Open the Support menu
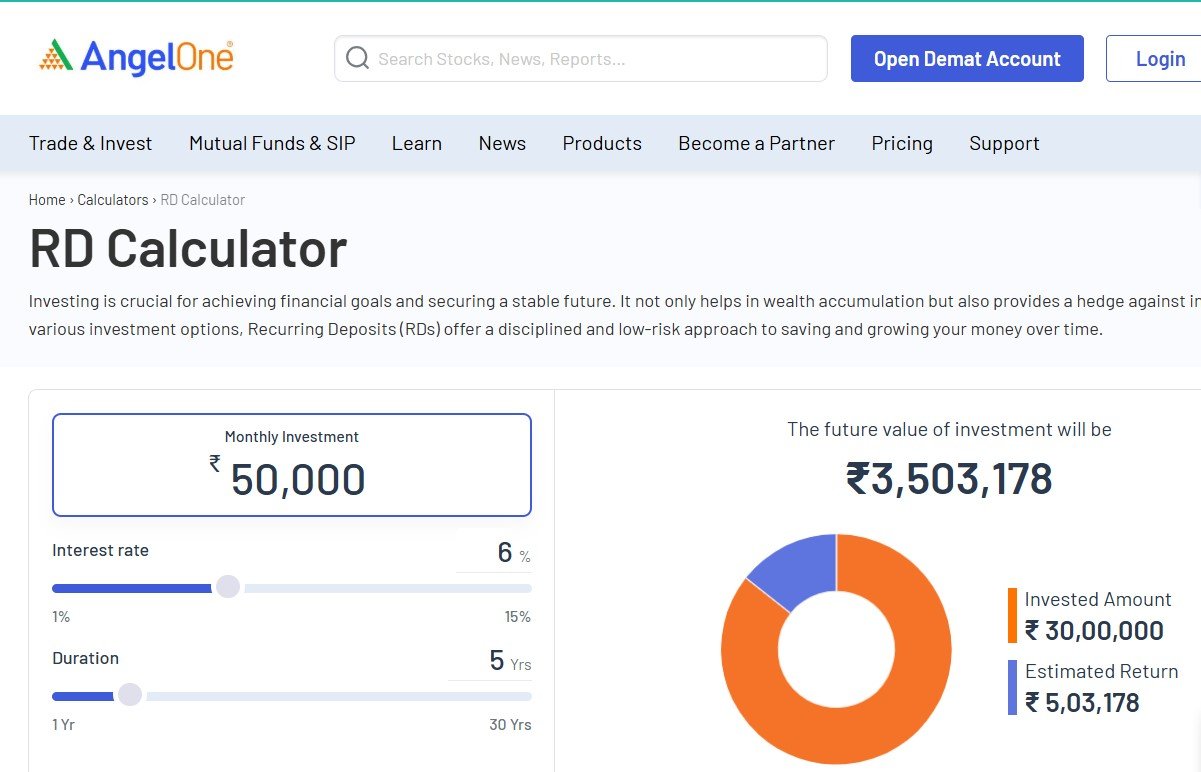This screenshot has height=772, width=1201. (x=1004, y=143)
